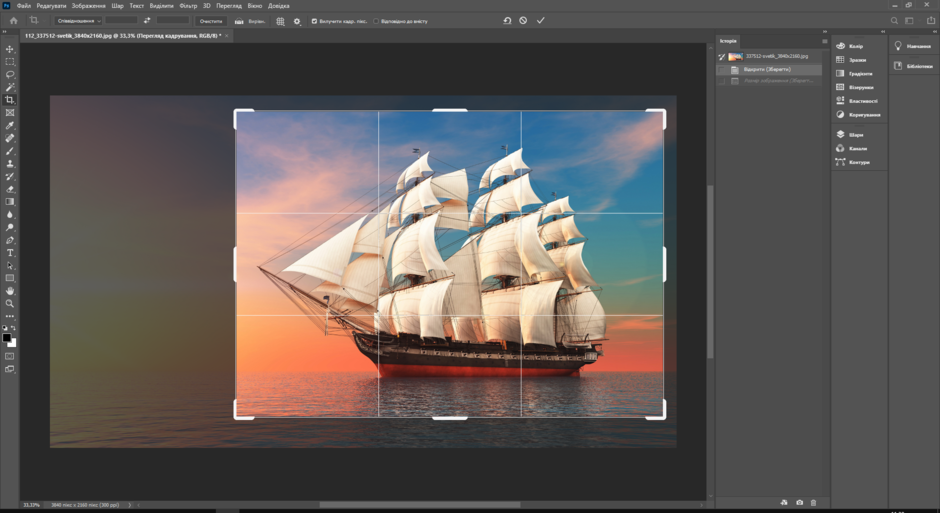Select the Lasso tool

point(10,74)
